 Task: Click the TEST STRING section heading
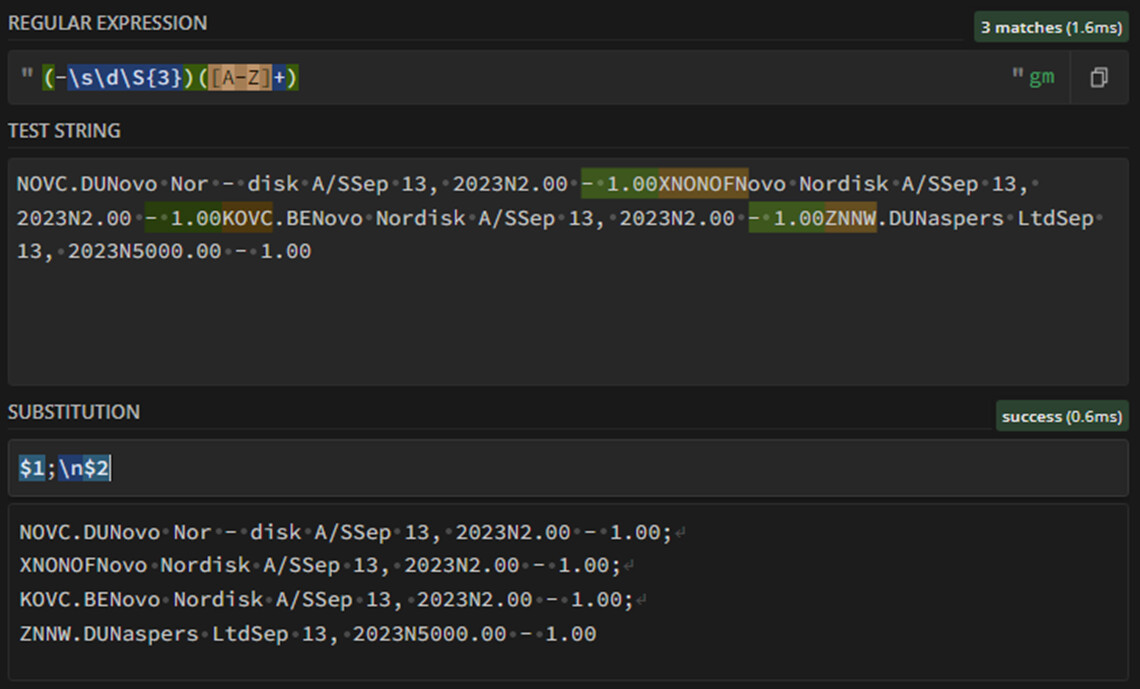[x=64, y=131]
